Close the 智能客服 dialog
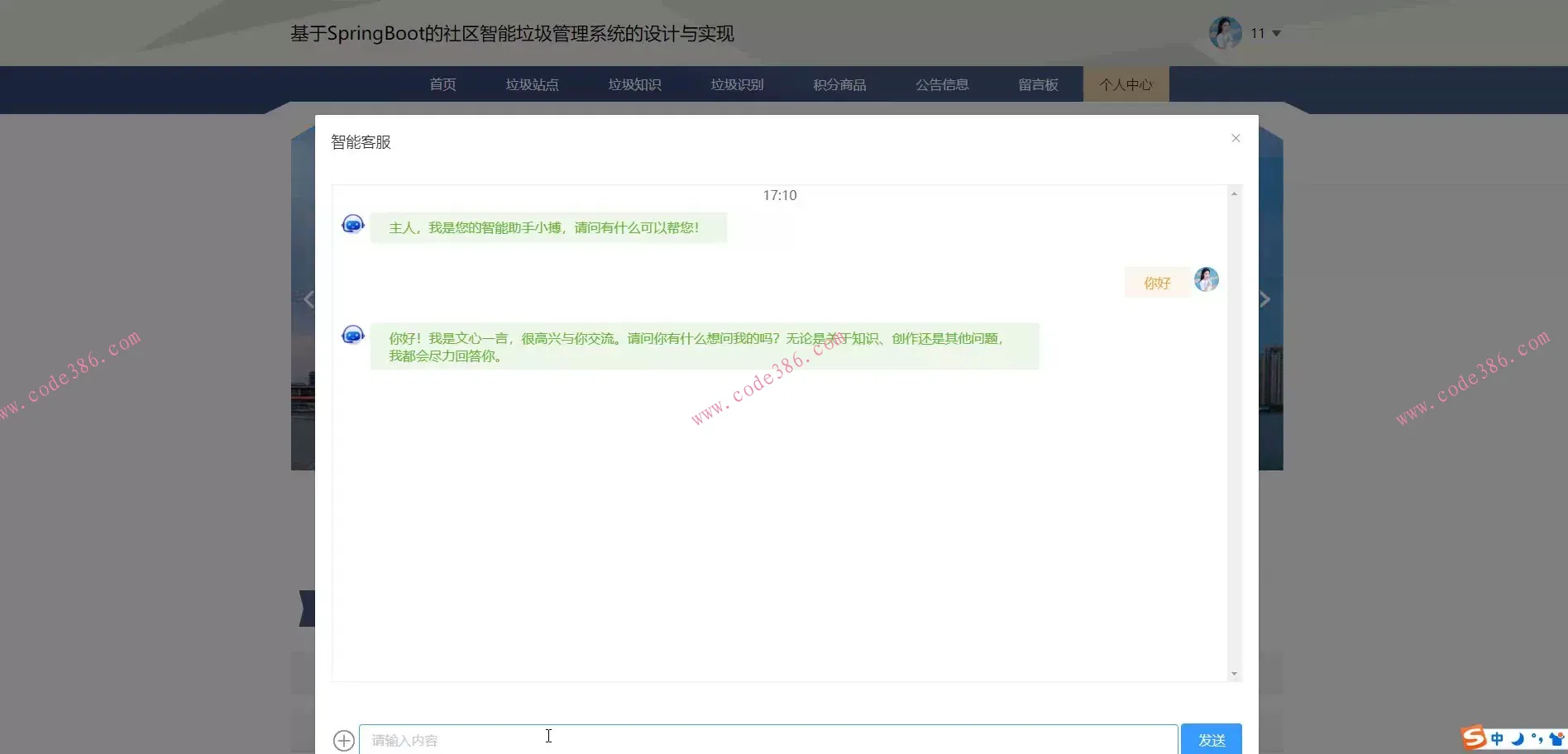This screenshot has width=1568, height=754. [x=1235, y=138]
